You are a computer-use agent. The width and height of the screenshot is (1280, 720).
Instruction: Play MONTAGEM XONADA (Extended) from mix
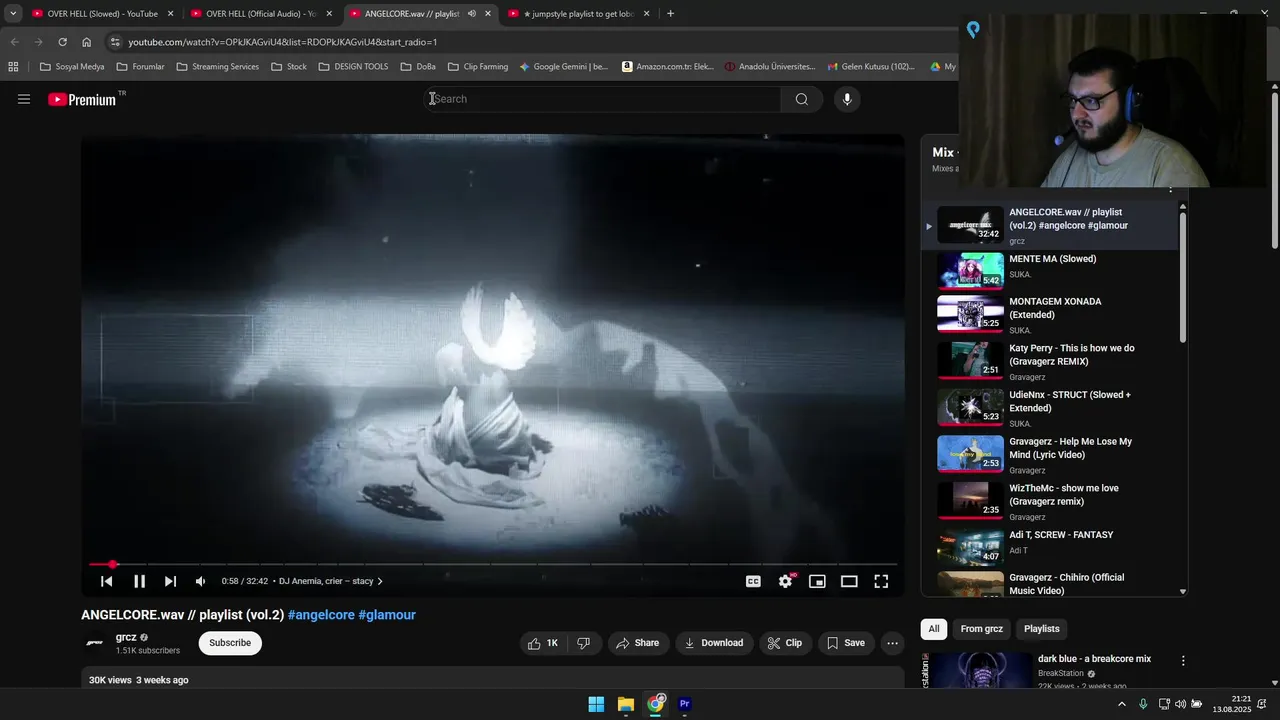pos(1050,314)
